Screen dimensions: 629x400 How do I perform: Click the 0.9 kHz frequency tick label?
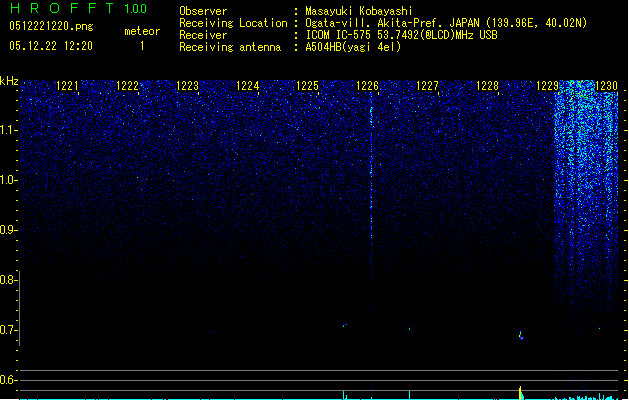click(x=8, y=230)
